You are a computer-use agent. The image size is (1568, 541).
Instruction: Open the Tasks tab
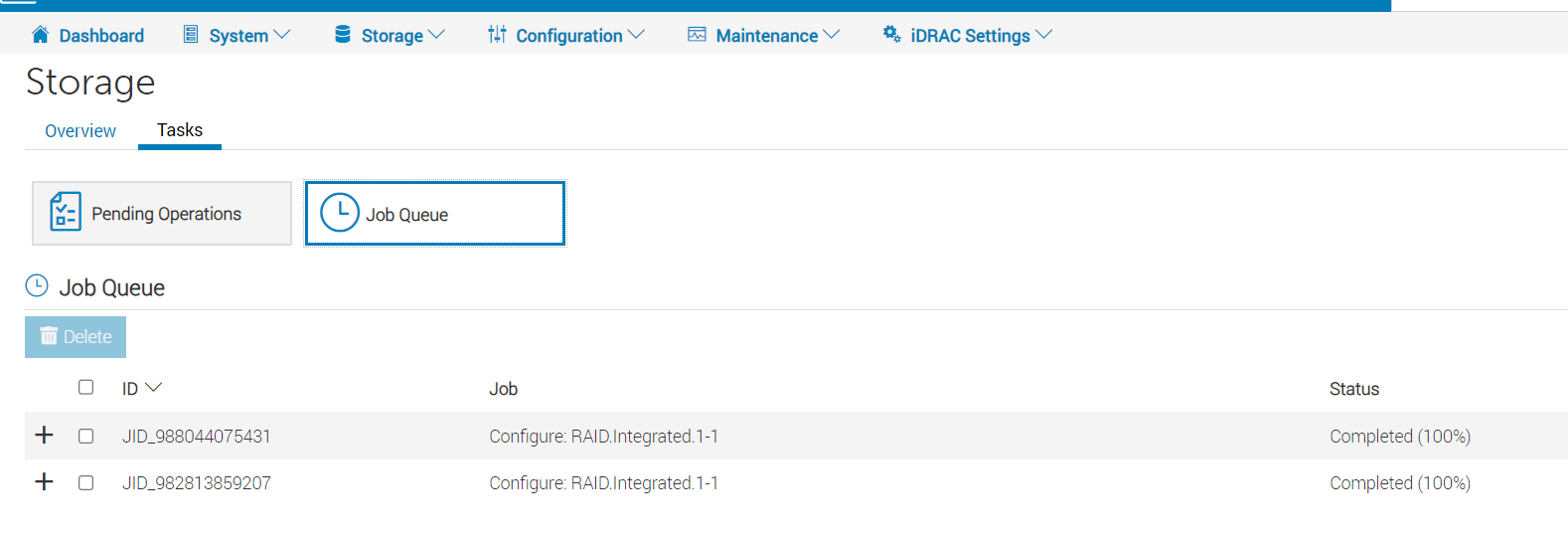point(180,130)
